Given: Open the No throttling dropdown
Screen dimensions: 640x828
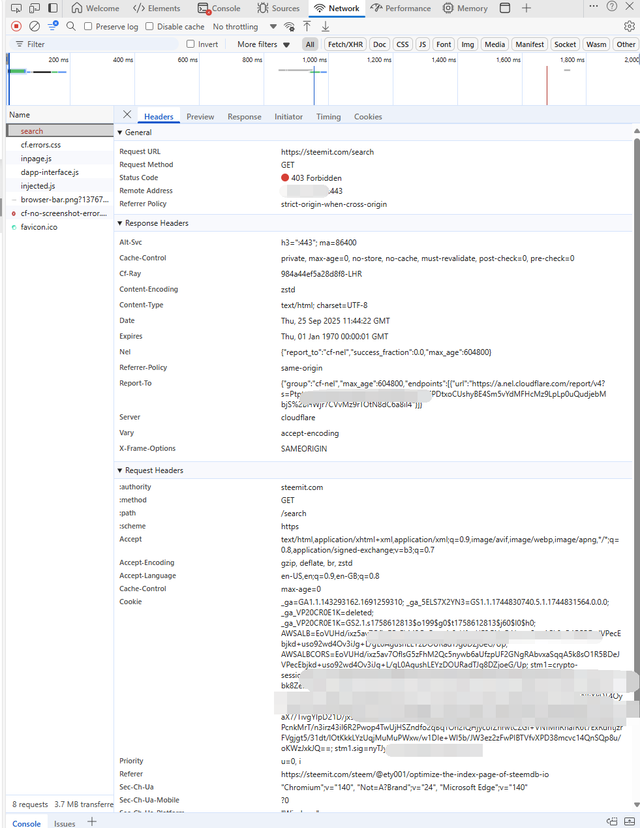Looking at the screenshot, I should (244, 26).
